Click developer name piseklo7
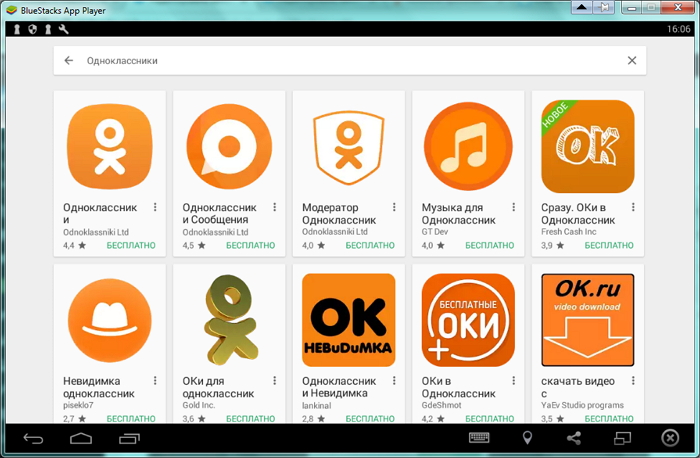 point(78,405)
